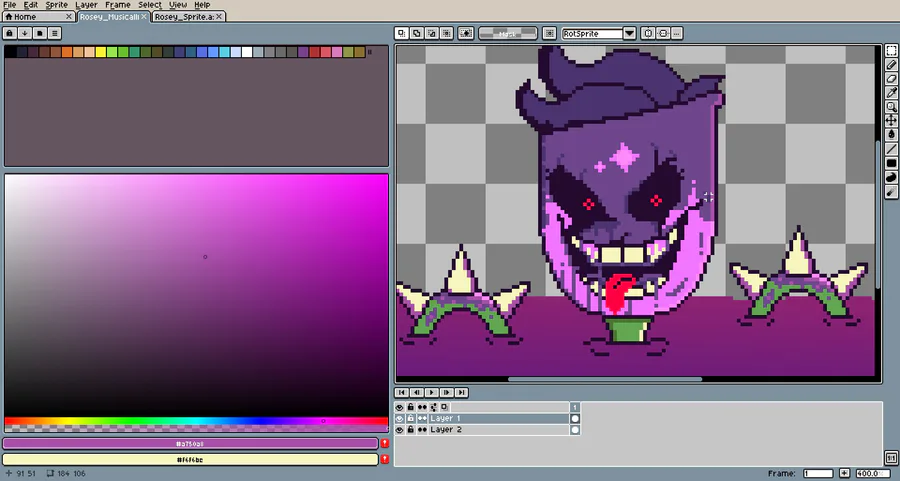Click the onion skin icon in timeline header
The height and width of the screenshot is (481, 900).
(x=433, y=407)
